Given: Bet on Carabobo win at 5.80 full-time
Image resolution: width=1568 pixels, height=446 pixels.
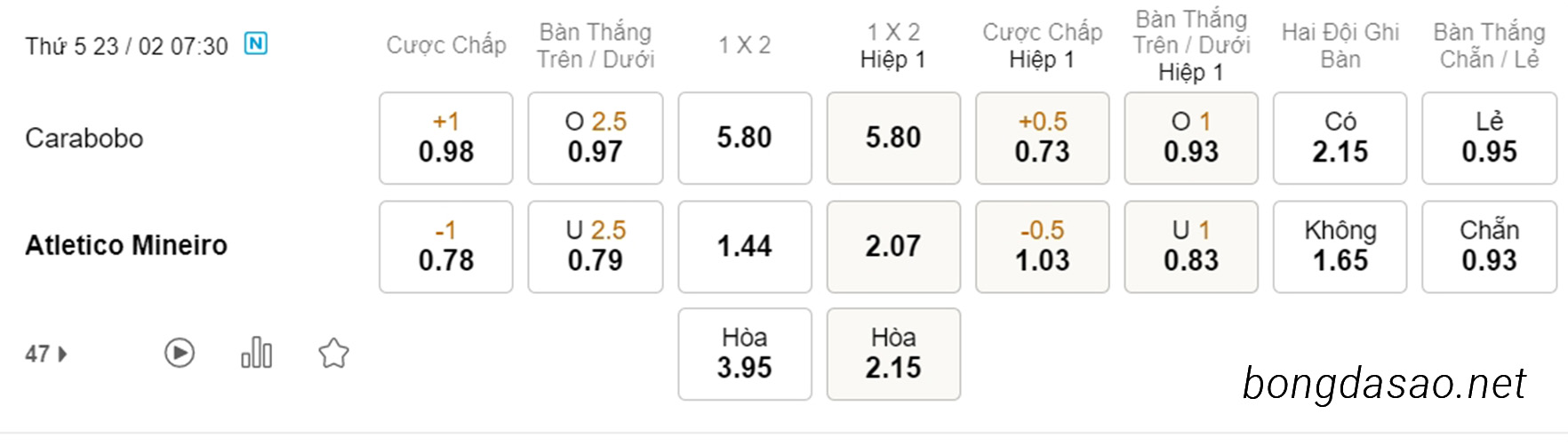Looking at the screenshot, I should tap(745, 138).
